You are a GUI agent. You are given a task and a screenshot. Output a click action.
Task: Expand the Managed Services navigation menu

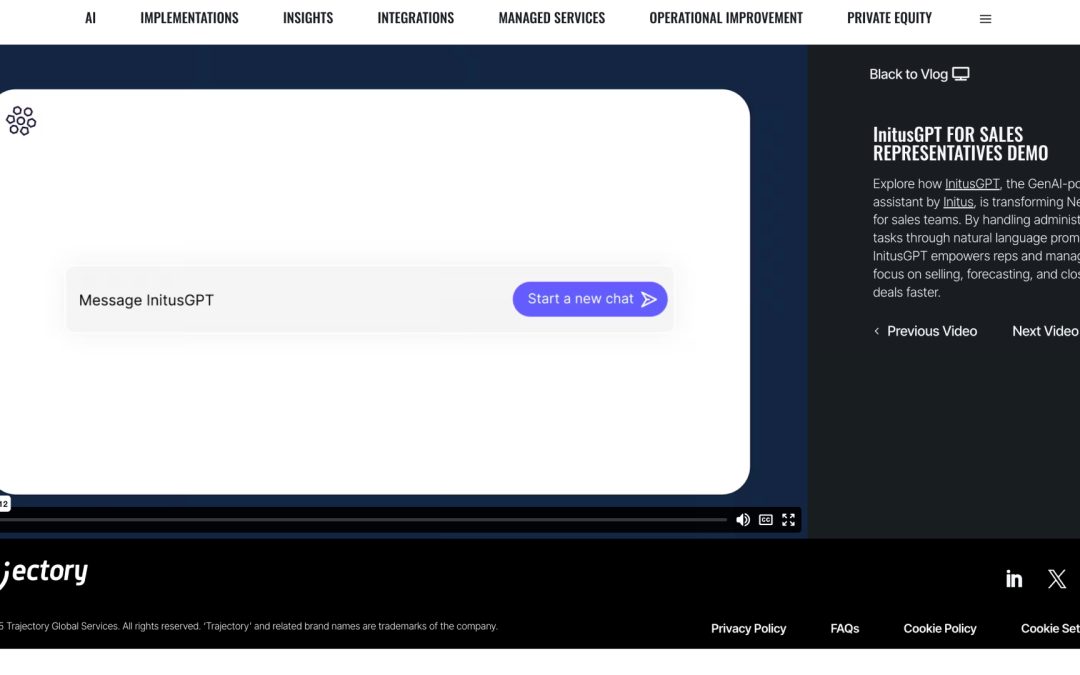[551, 18]
